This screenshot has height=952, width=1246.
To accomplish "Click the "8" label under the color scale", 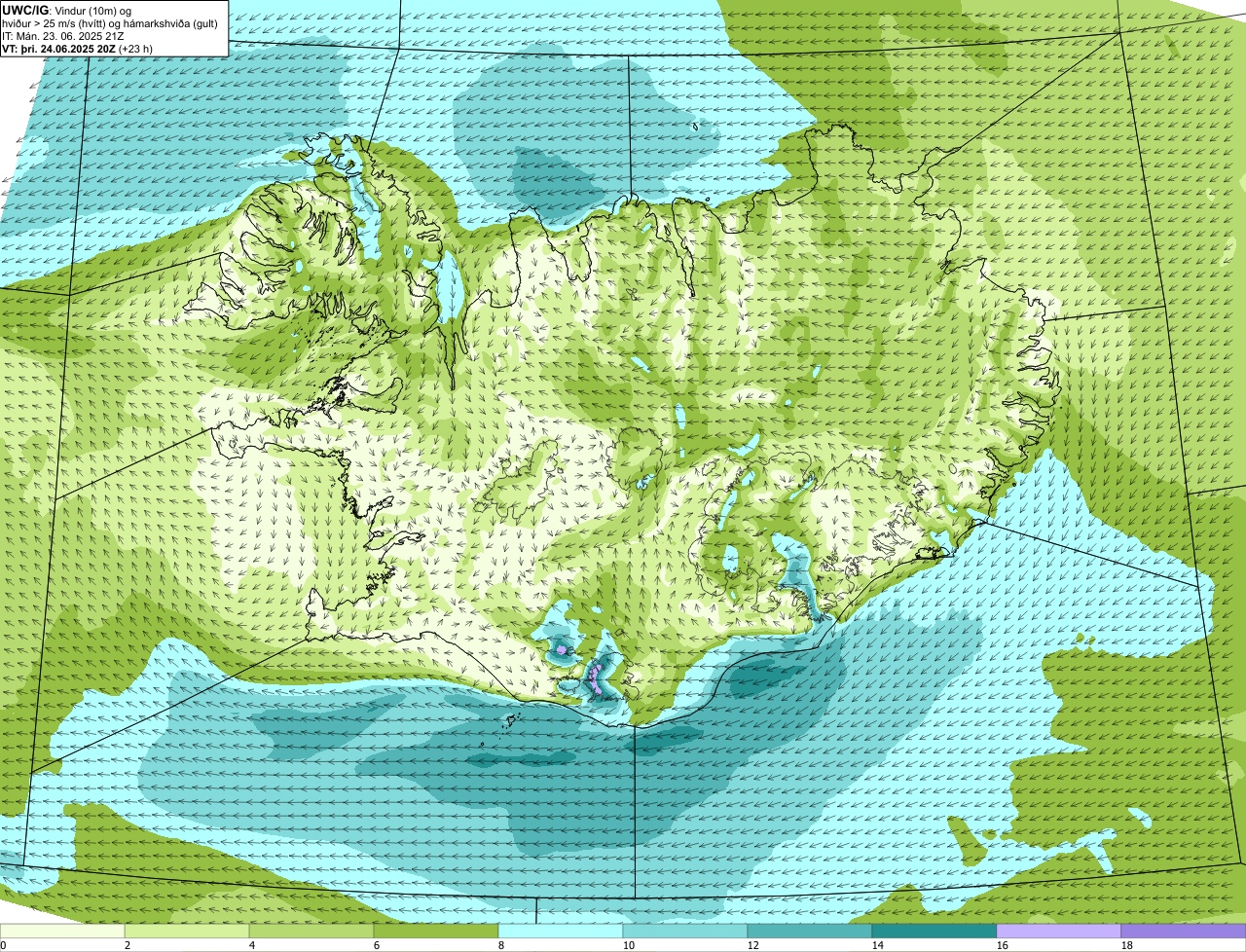I will 500,945.
